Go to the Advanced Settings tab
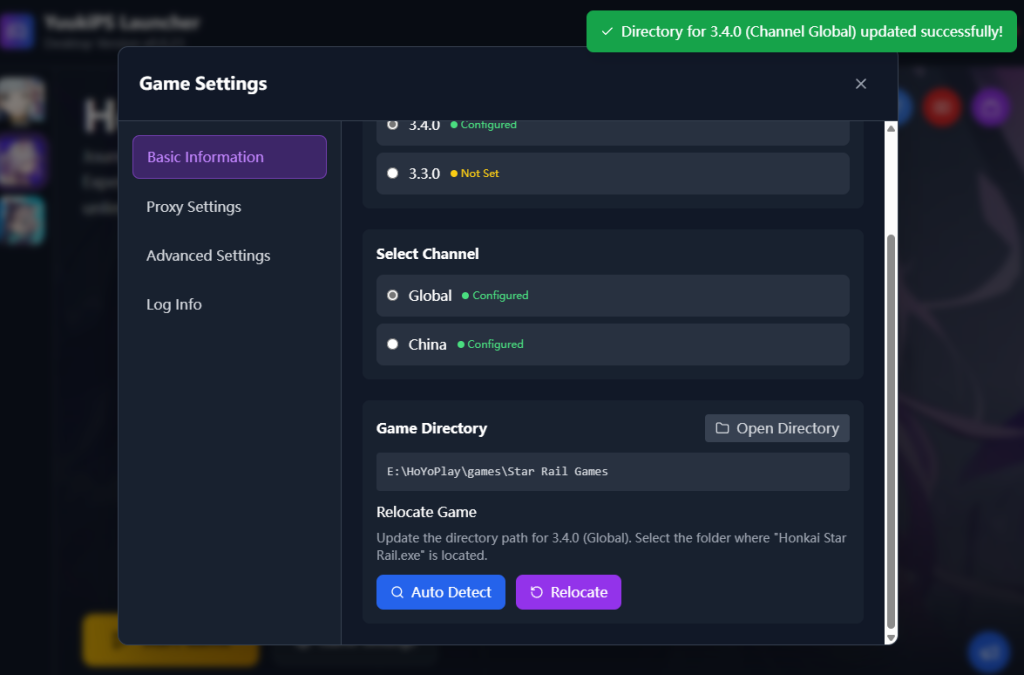This screenshot has width=1024, height=675. (x=208, y=256)
